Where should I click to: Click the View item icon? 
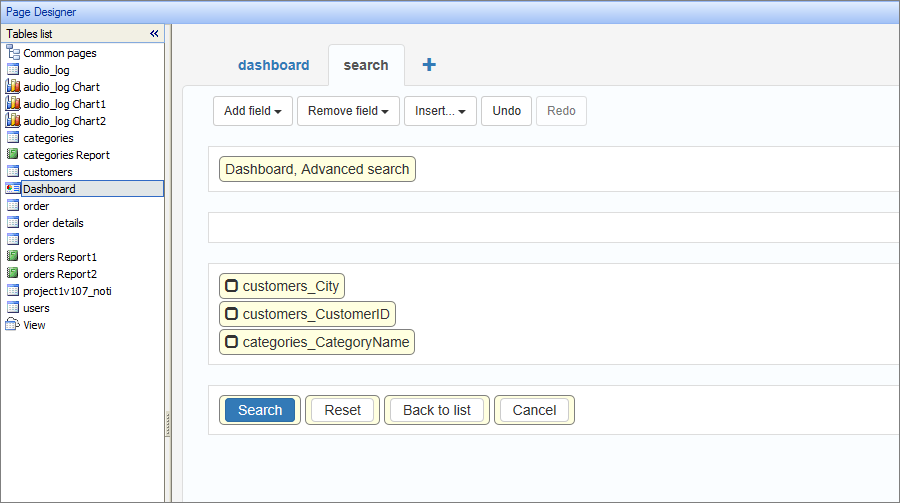click(x=13, y=324)
